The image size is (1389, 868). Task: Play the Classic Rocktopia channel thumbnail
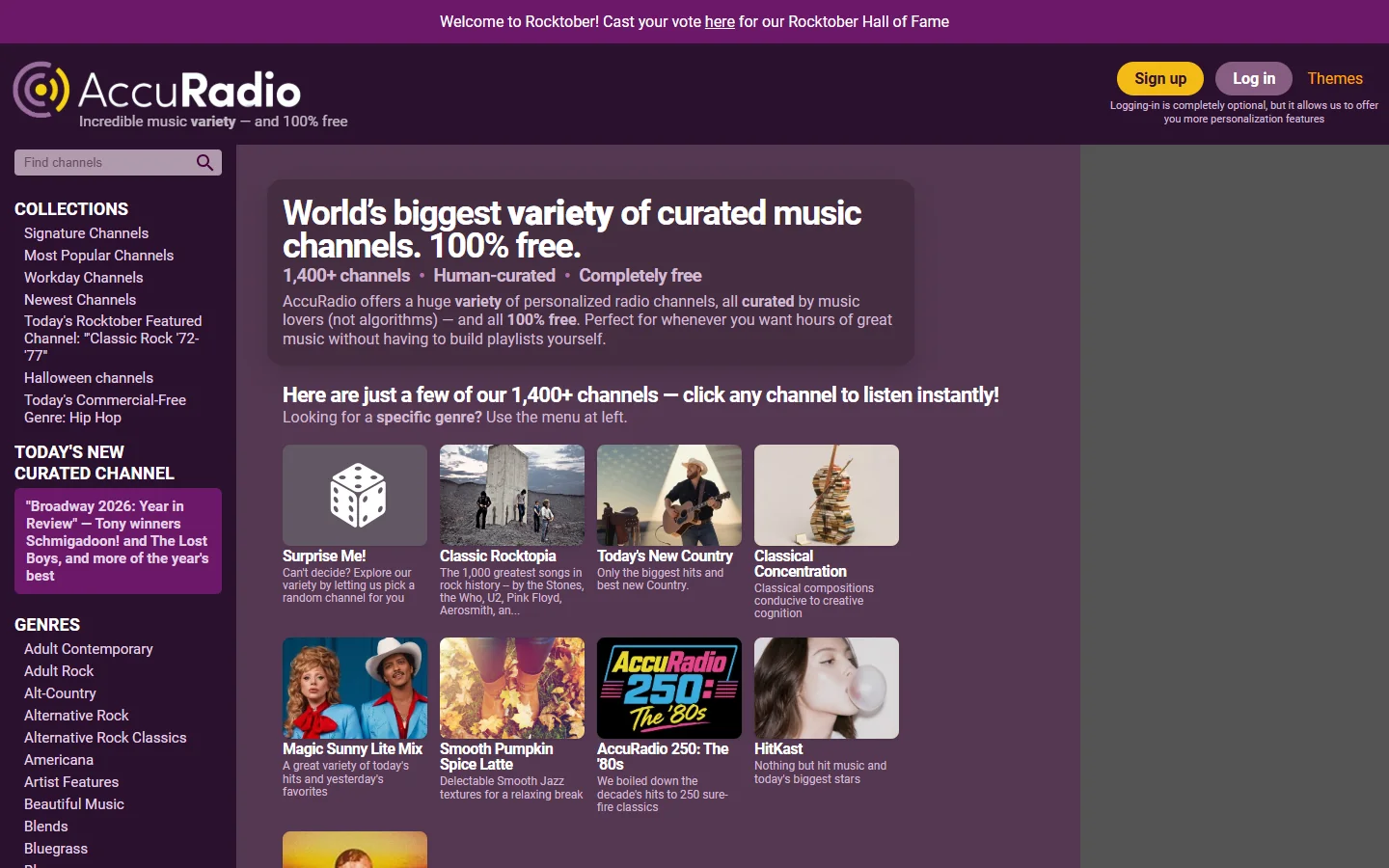click(512, 495)
